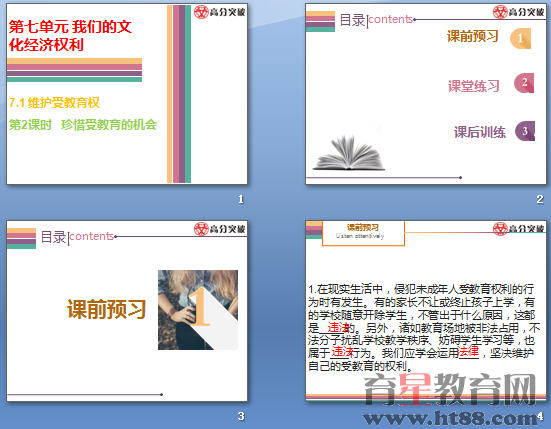
Task: Click slide number 1 label
Action: tap(241, 200)
